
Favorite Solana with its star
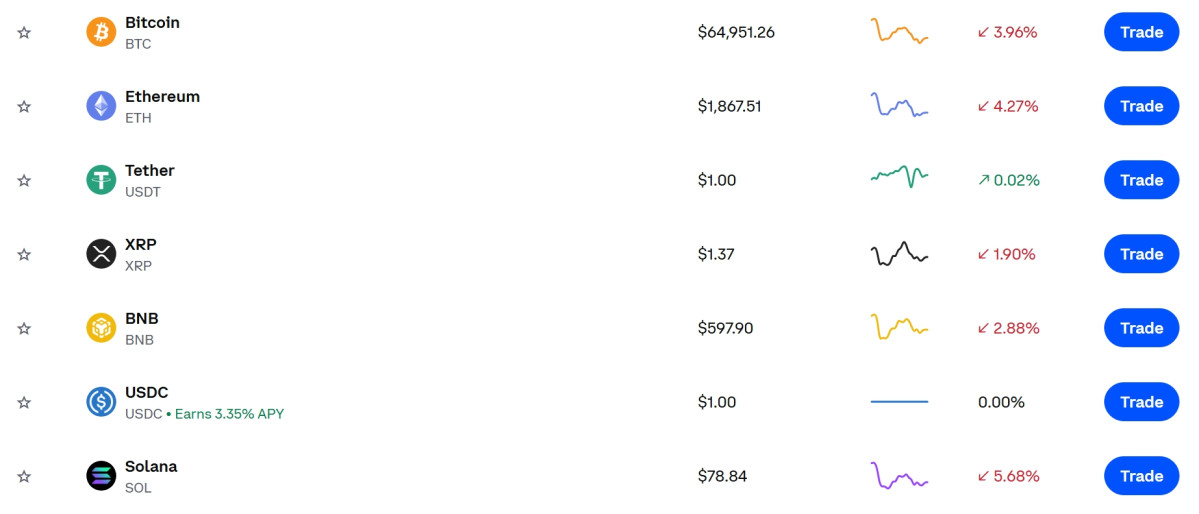pyautogui.click(x=24, y=477)
